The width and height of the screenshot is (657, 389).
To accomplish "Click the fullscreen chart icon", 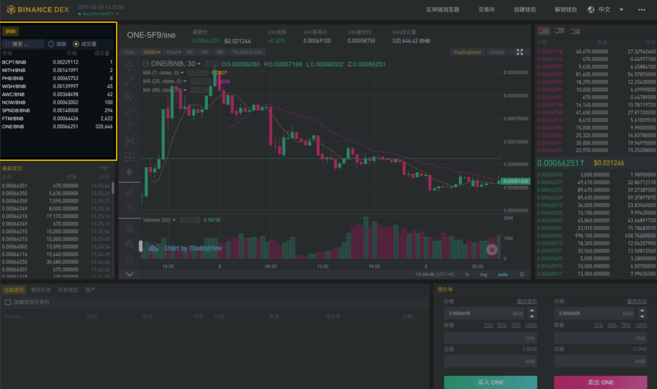I will tap(520, 52).
